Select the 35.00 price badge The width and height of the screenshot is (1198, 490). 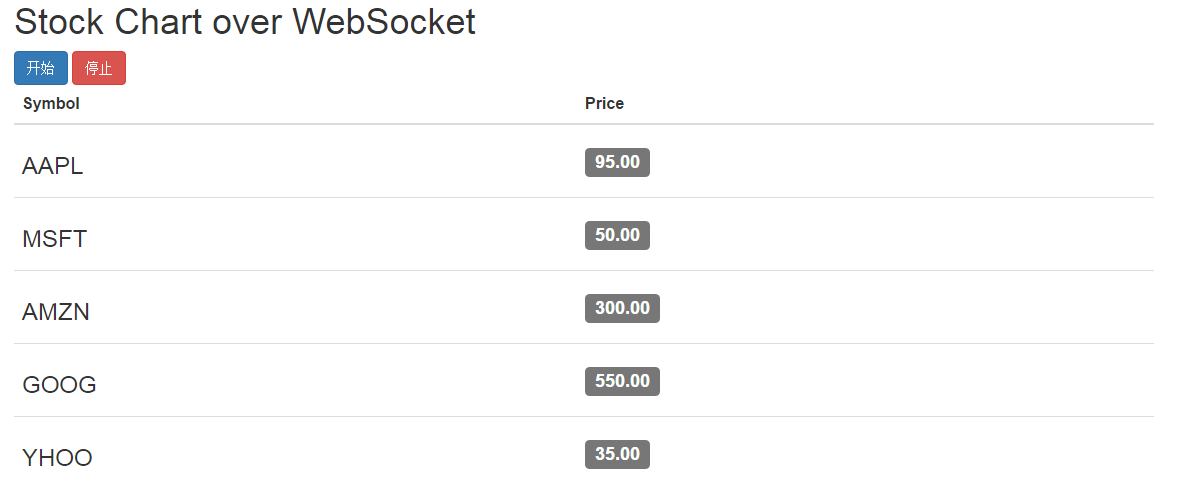pos(617,454)
